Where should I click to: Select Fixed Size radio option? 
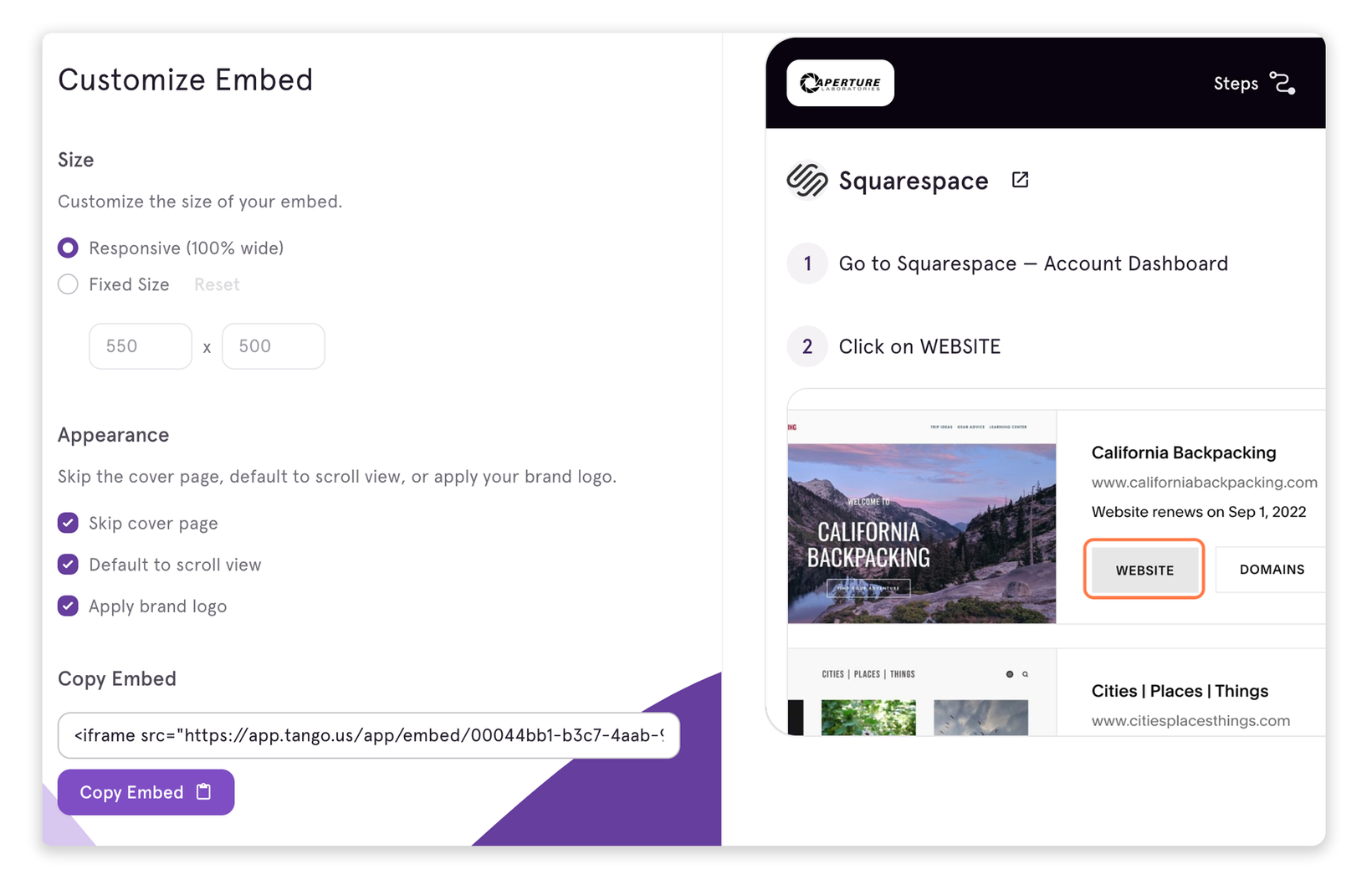click(x=68, y=284)
